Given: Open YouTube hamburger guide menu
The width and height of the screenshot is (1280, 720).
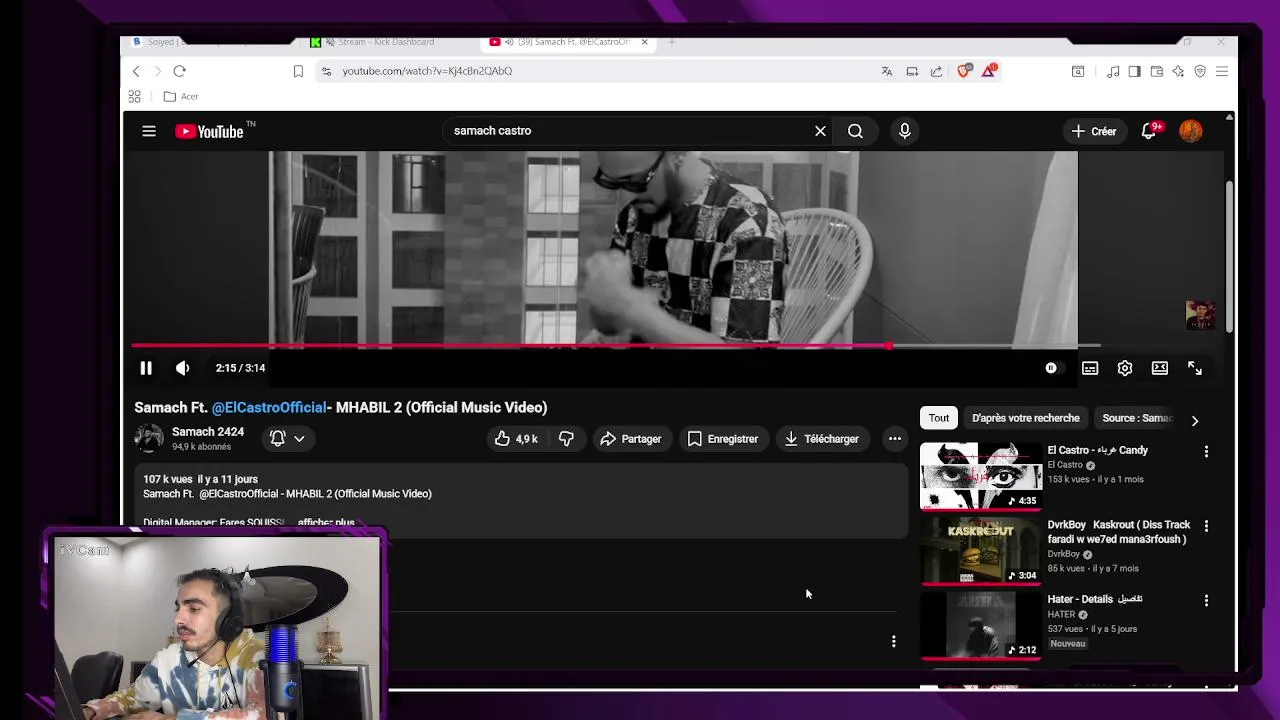Looking at the screenshot, I should tap(149, 131).
